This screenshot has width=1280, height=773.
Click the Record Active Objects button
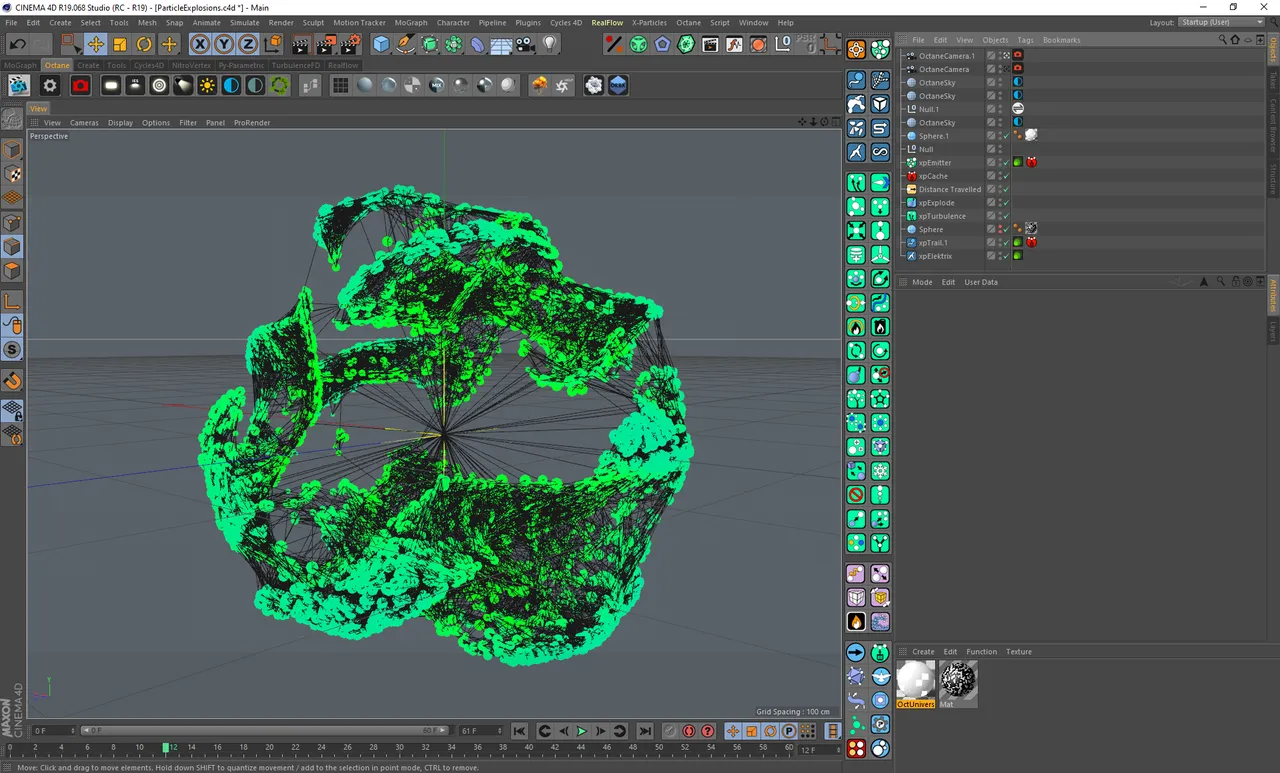(670, 731)
